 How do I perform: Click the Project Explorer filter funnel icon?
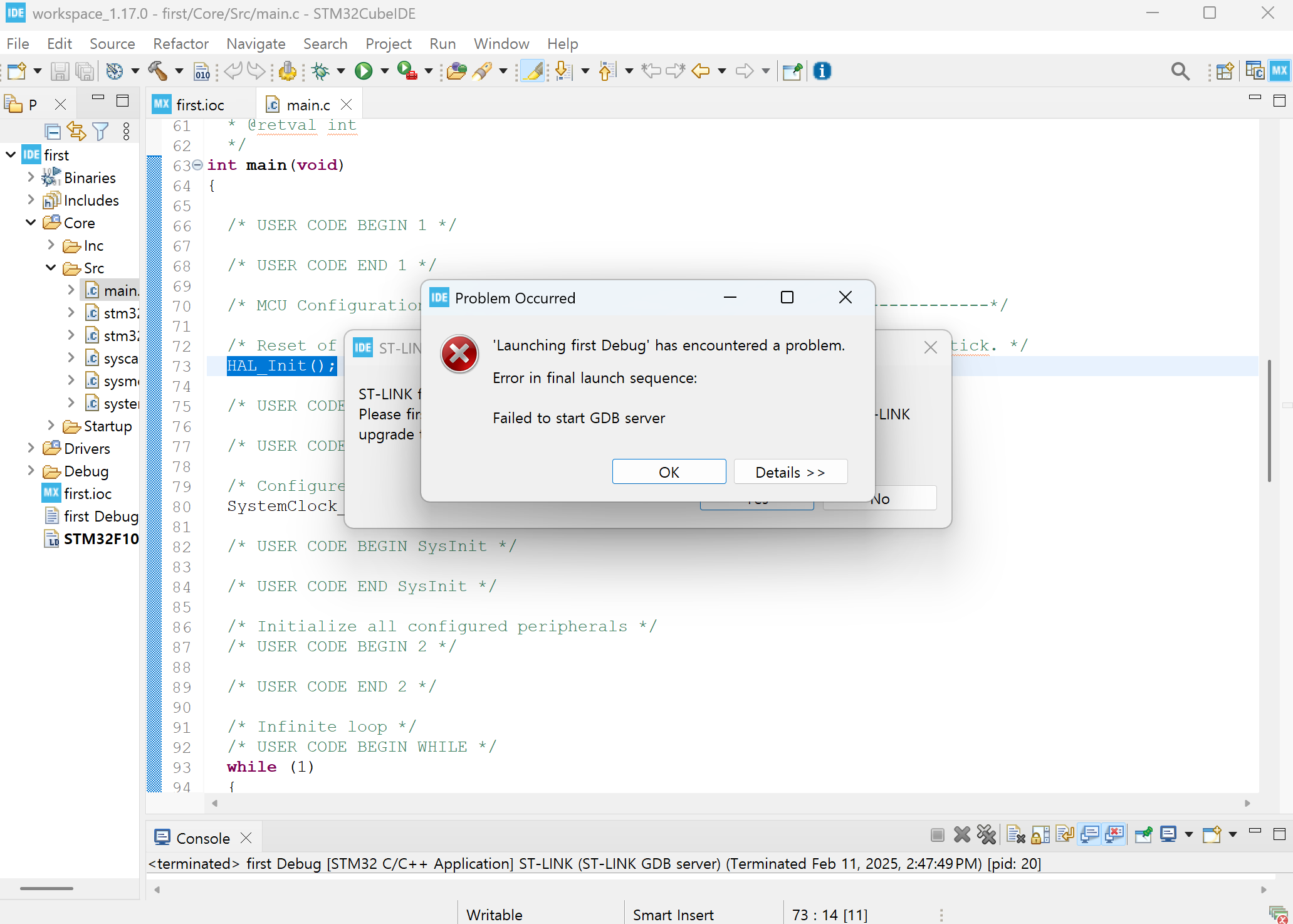pos(100,131)
